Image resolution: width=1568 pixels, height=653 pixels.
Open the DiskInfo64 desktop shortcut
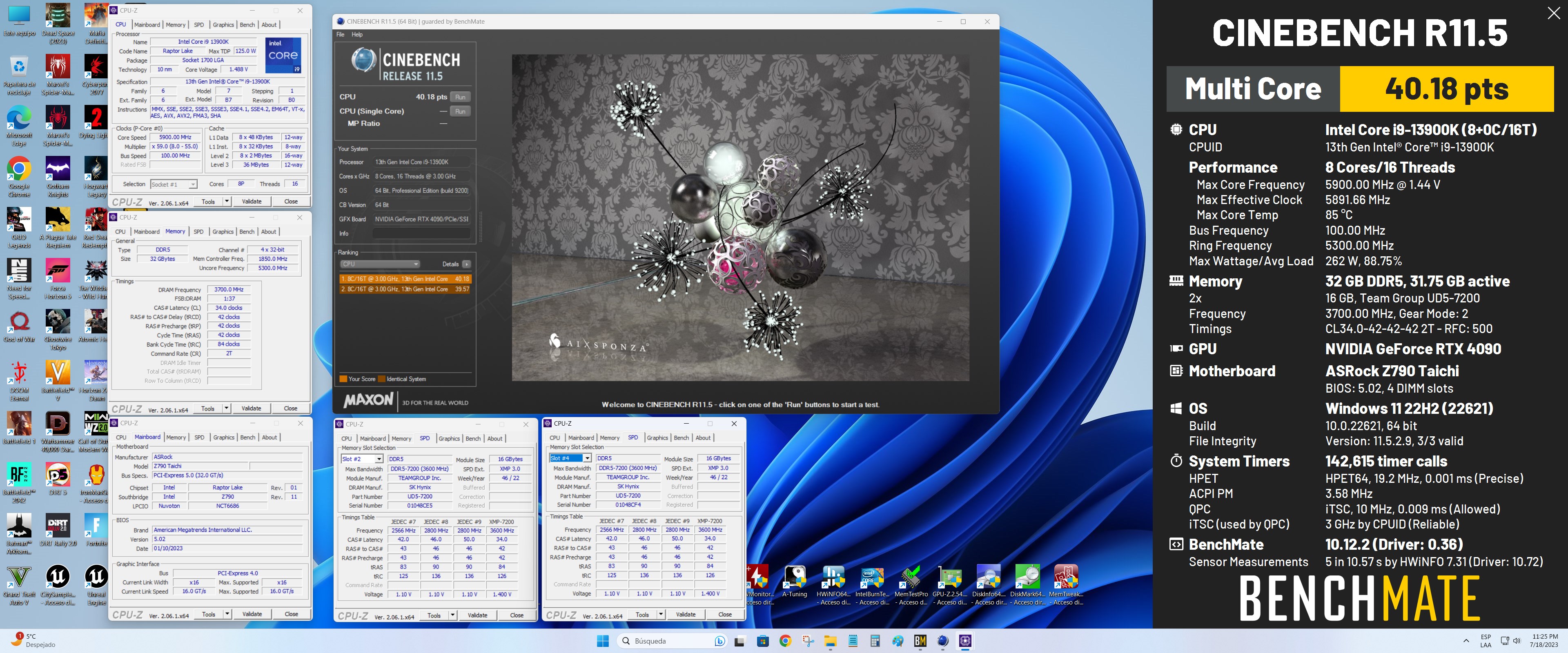(989, 585)
